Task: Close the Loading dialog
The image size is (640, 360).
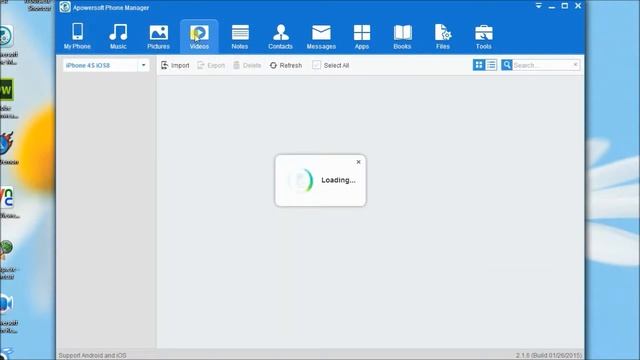Action: [358, 162]
